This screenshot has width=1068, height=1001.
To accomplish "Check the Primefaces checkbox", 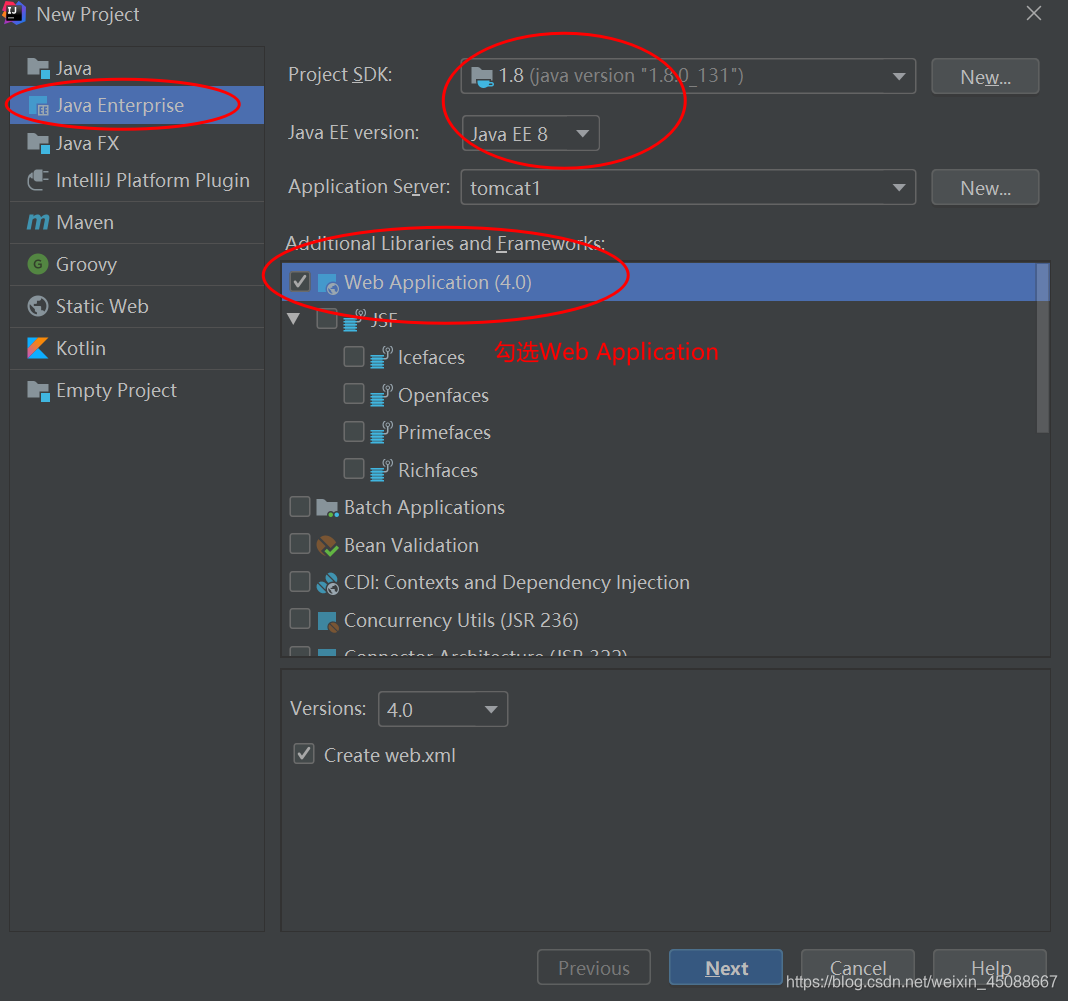I will pos(354,431).
